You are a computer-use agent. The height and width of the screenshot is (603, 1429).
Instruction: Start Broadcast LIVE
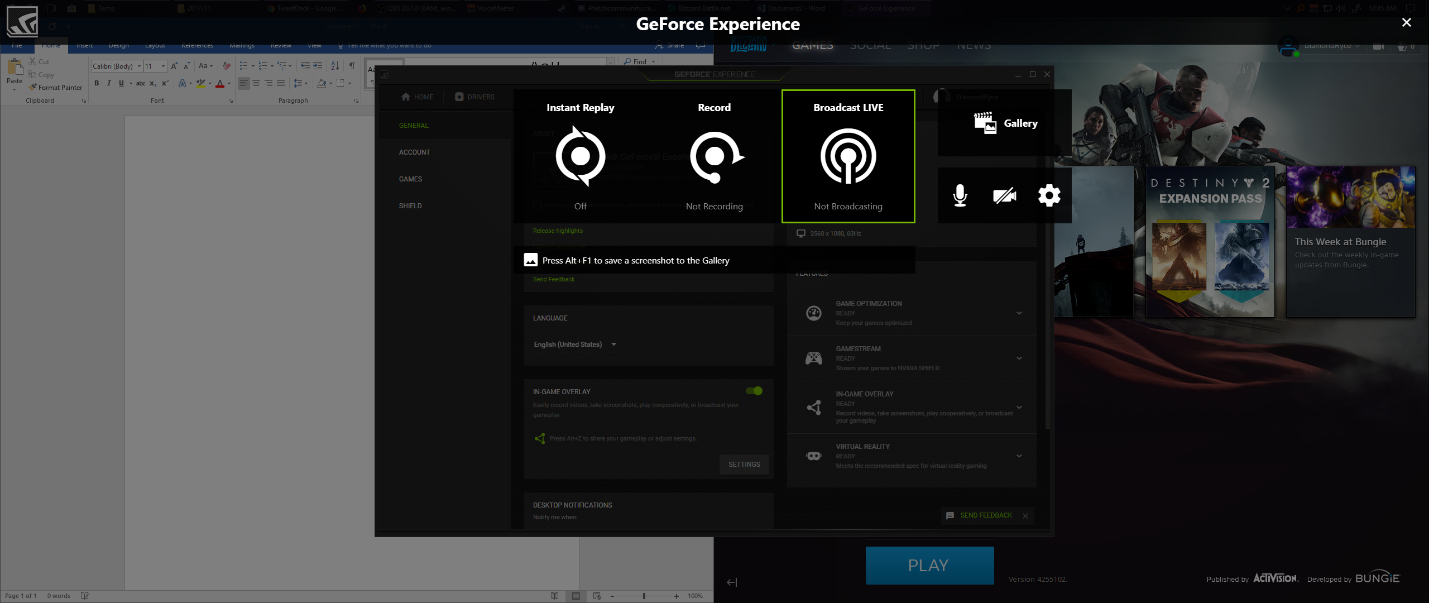pos(848,156)
